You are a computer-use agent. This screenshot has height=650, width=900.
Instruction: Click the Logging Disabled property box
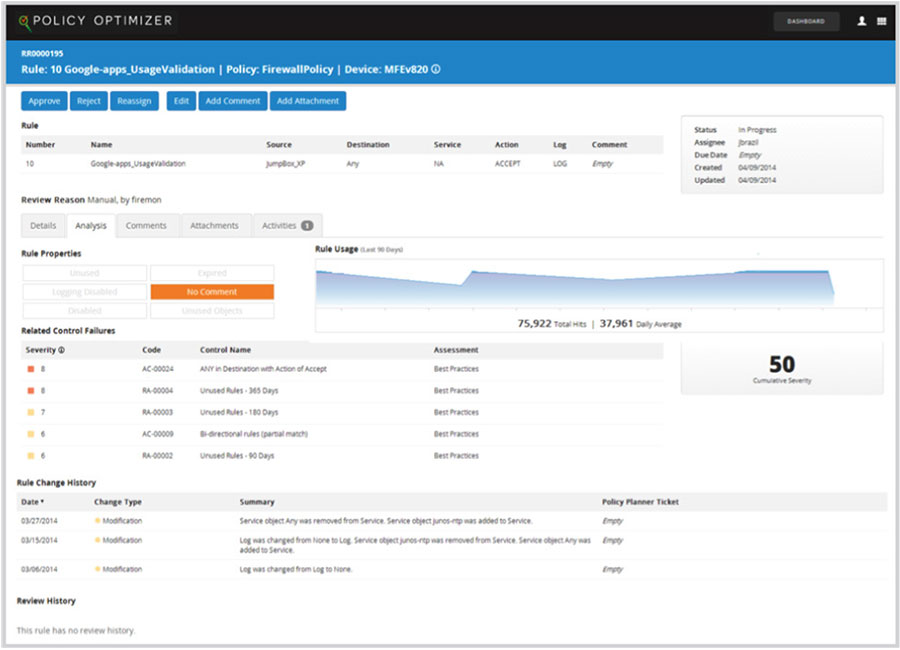click(84, 292)
